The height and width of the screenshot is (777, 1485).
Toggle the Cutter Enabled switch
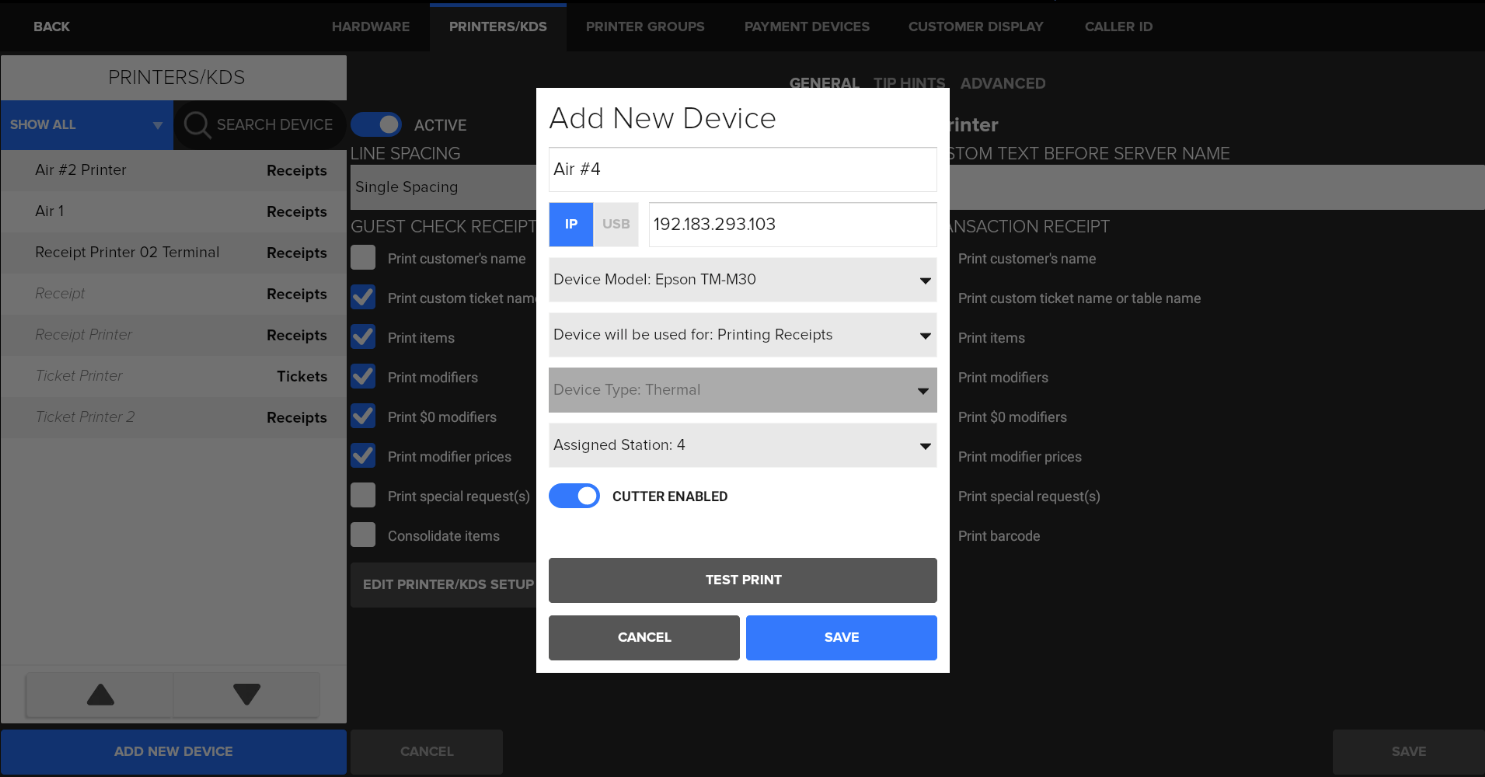574,496
